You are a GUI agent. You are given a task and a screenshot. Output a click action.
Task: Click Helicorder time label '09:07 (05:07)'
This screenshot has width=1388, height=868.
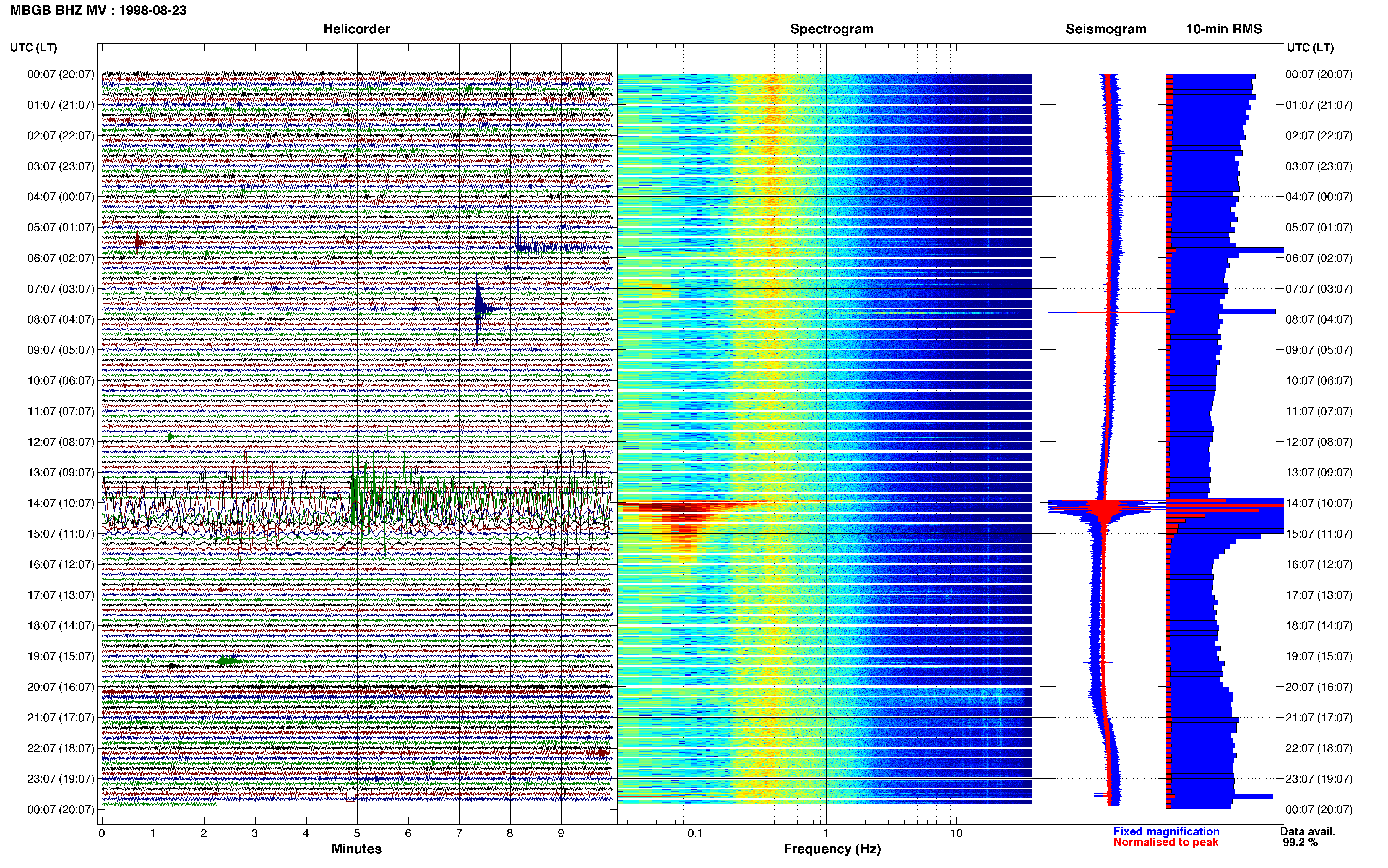pyautogui.click(x=61, y=350)
